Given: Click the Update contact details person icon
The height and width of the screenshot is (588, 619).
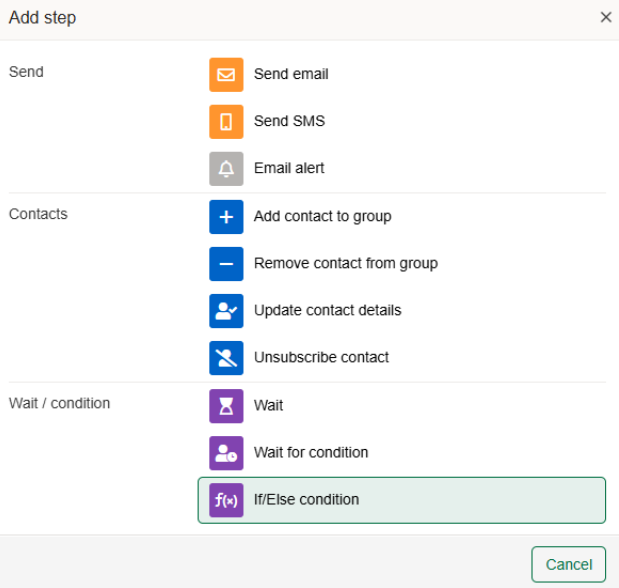Looking at the screenshot, I should pos(226,311).
